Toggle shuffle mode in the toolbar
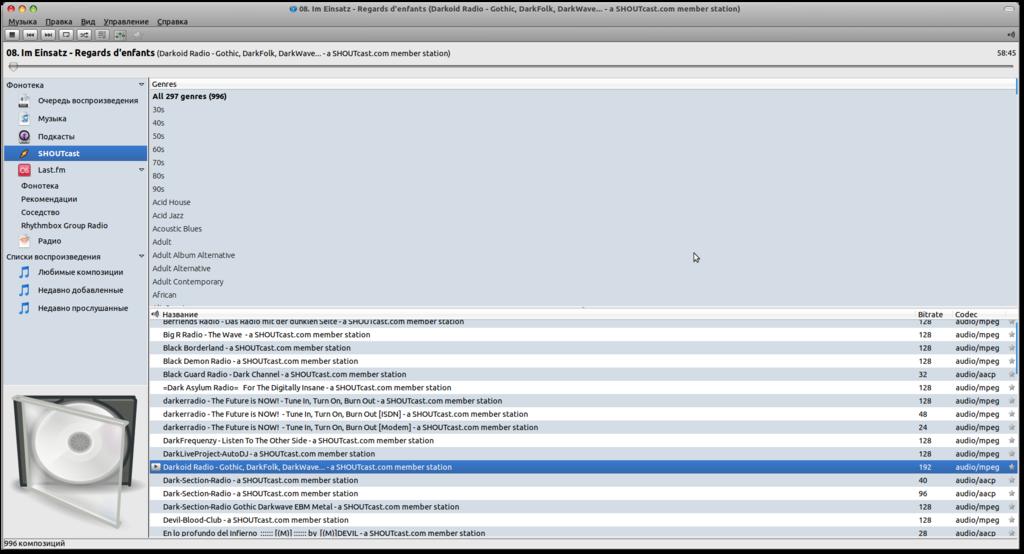Screen dimensions: 1024x554 [x=84, y=35]
